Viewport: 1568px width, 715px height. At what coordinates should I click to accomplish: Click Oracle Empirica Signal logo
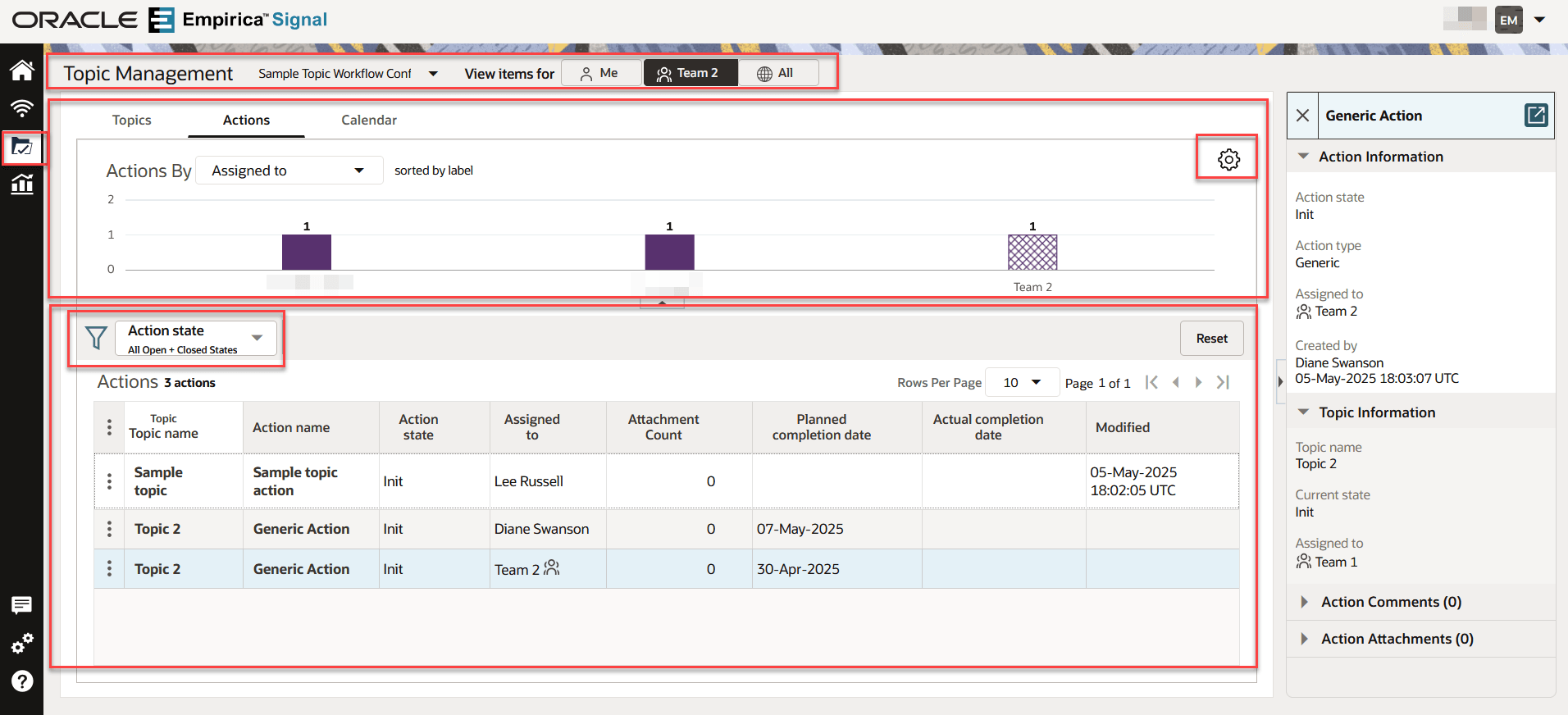point(170,20)
